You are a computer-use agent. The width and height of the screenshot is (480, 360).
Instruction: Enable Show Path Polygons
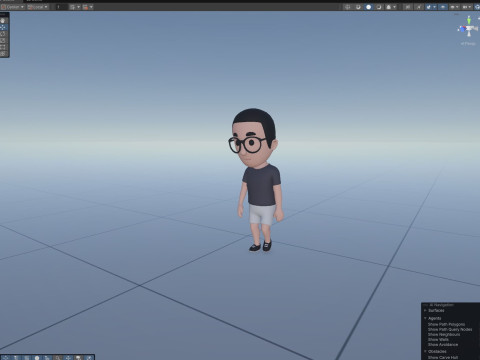point(446,324)
